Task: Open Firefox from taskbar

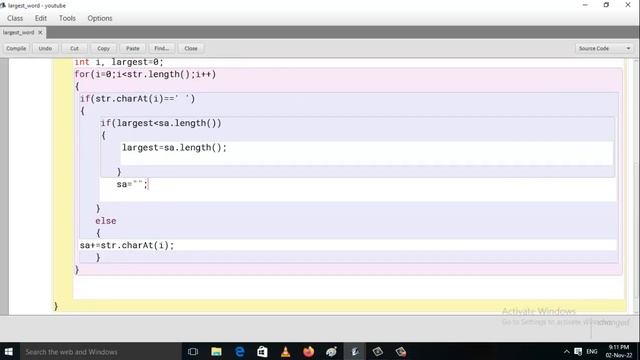Action: (x=309, y=351)
